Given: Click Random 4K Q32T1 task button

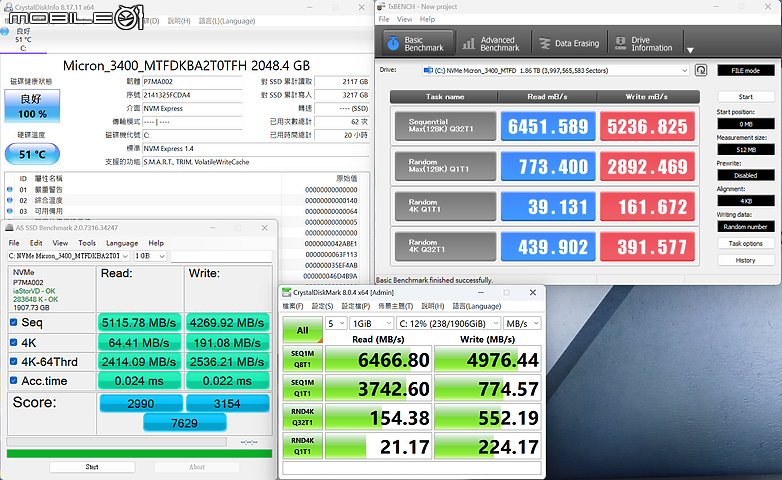Looking at the screenshot, I should [x=445, y=246].
